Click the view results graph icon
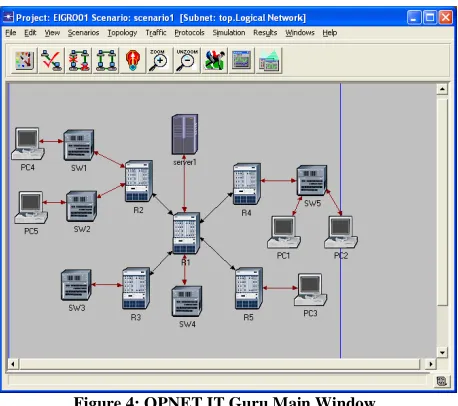The width and height of the screenshot is (458, 406). tap(241, 60)
